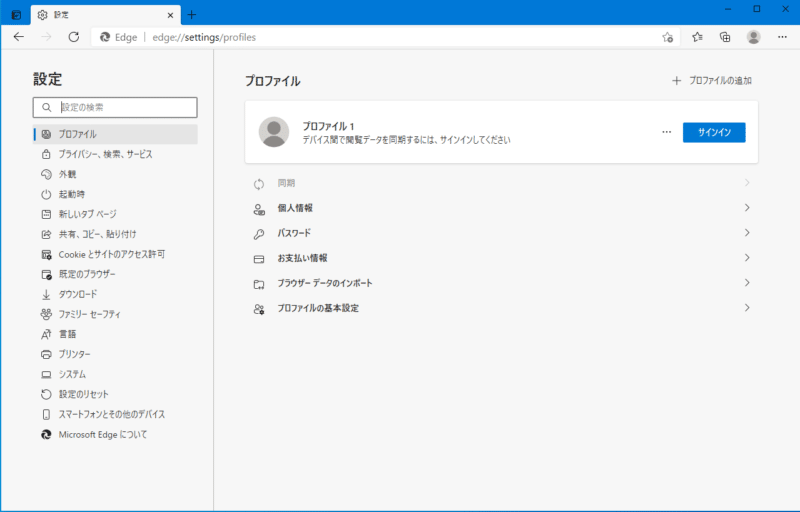The image size is (800, 512).
Task: Click the blue サインイン button
Action: tap(714, 133)
